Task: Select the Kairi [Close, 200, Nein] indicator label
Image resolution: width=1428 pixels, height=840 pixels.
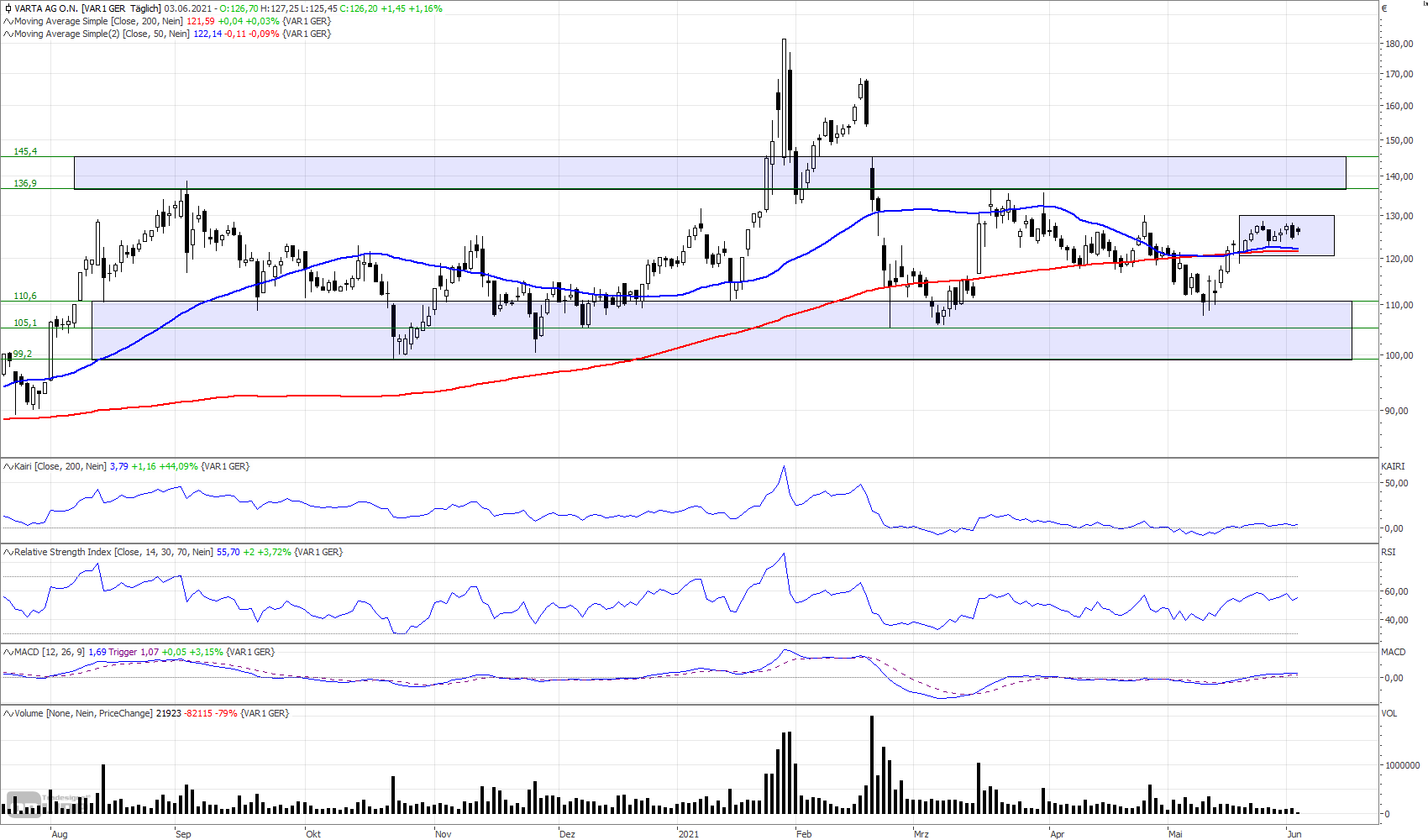Action: tap(60, 466)
